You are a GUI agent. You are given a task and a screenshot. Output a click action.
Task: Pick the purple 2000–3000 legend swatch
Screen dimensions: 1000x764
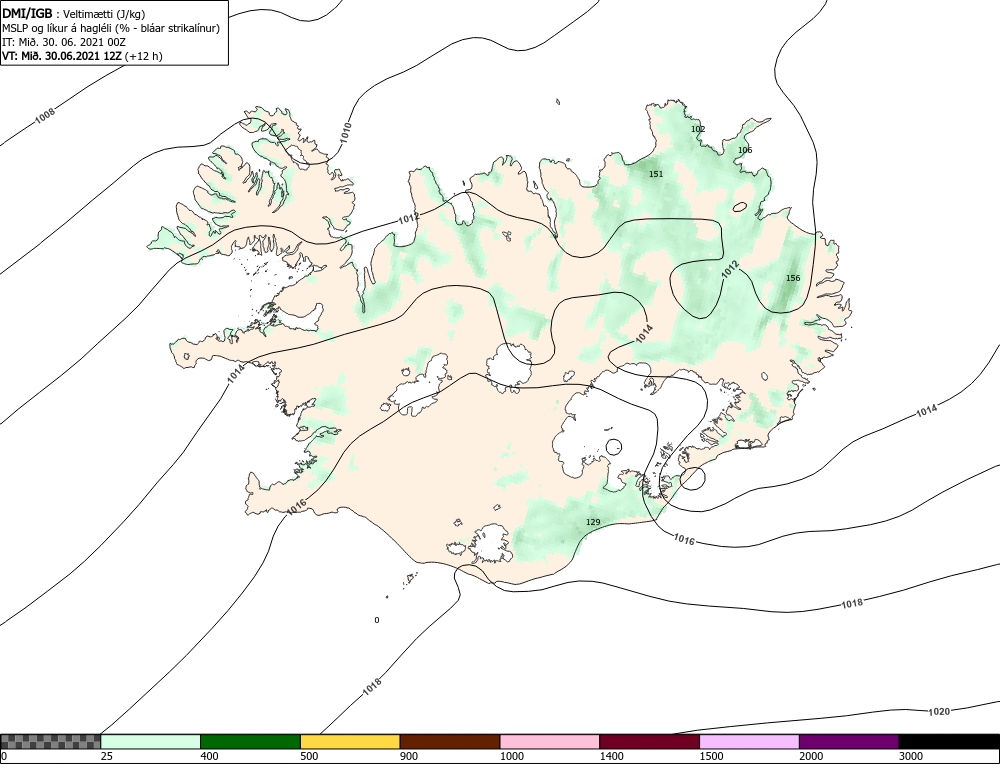tap(849, 741)
